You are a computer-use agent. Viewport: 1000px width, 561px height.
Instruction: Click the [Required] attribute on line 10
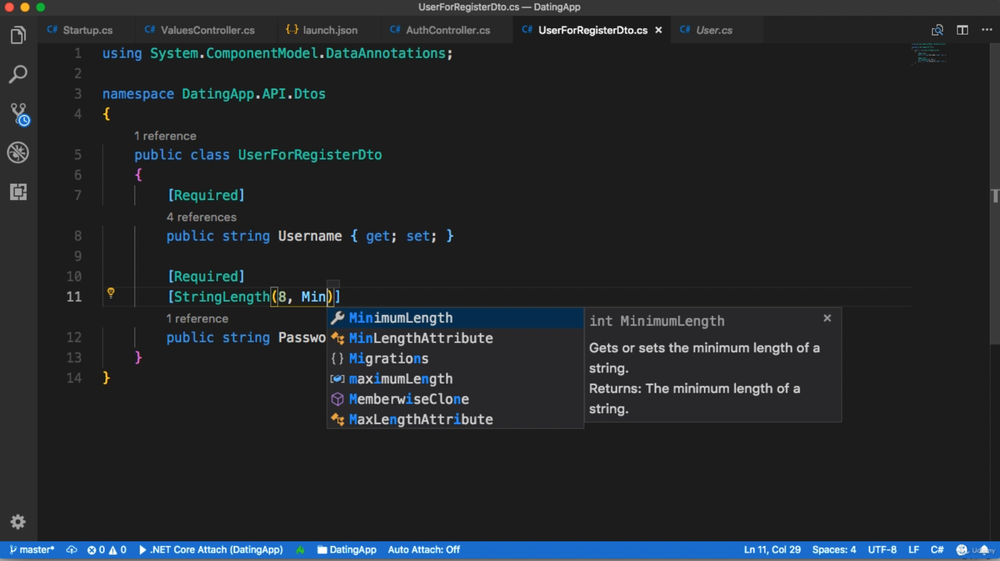click(x=206, y=277)
